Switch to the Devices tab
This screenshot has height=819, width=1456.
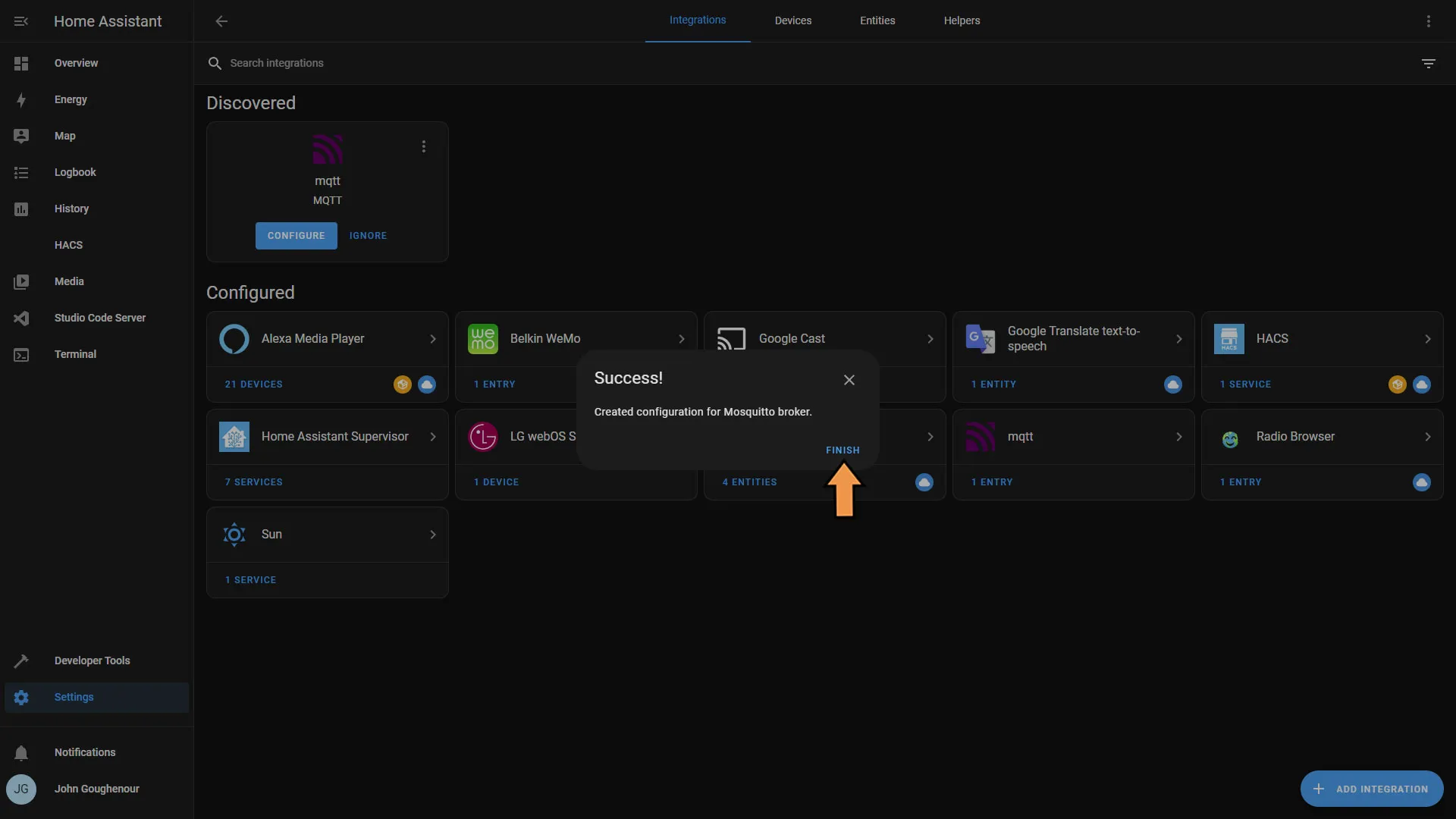point(793,20)
